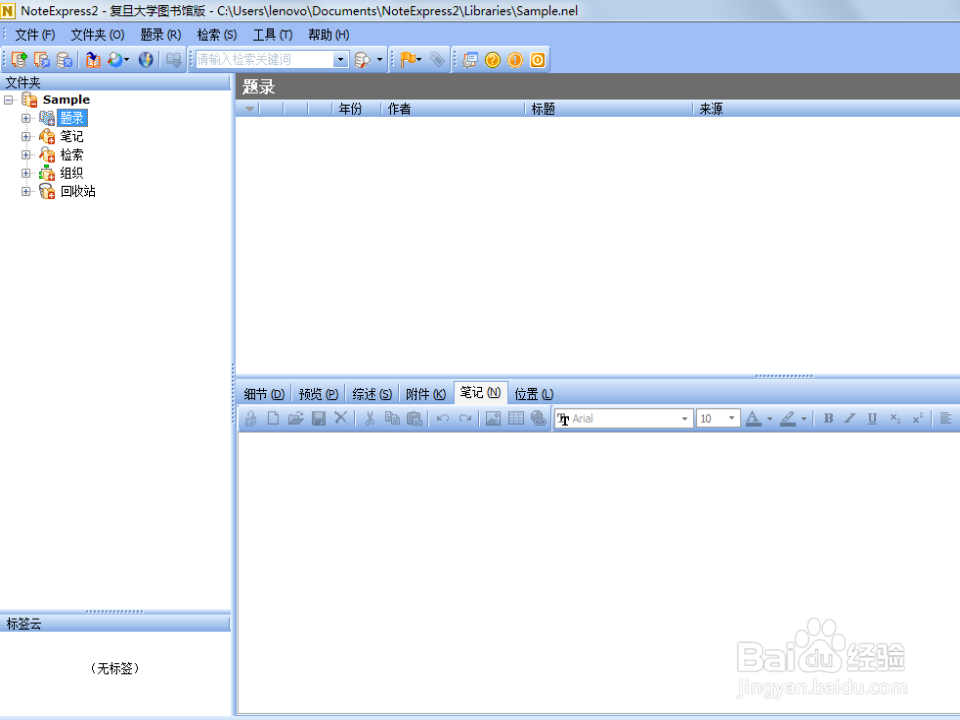Click the insert table grid icon

pos(516,418)
